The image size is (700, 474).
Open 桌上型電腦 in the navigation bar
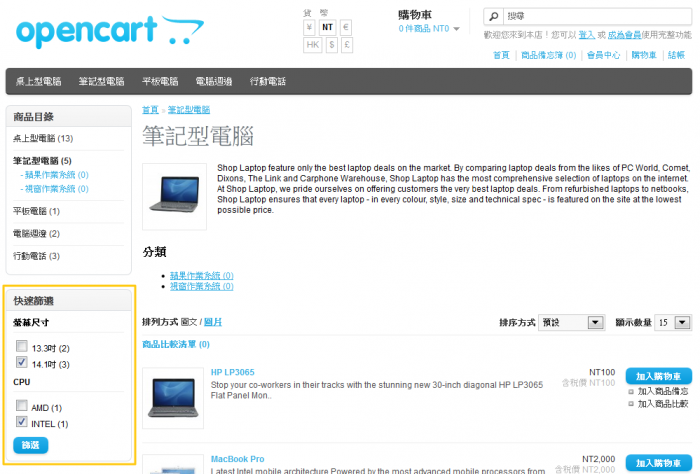coord(38,82)
